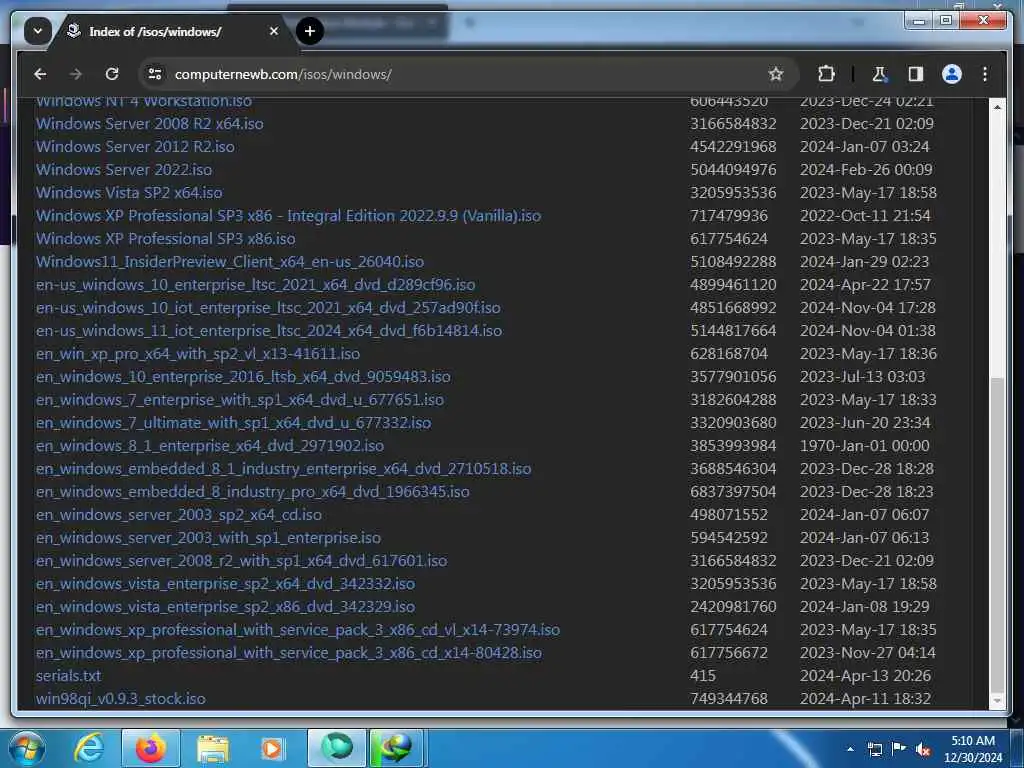Open the Action Center flag icon
Screen dimensions: 1024x768
899,749
